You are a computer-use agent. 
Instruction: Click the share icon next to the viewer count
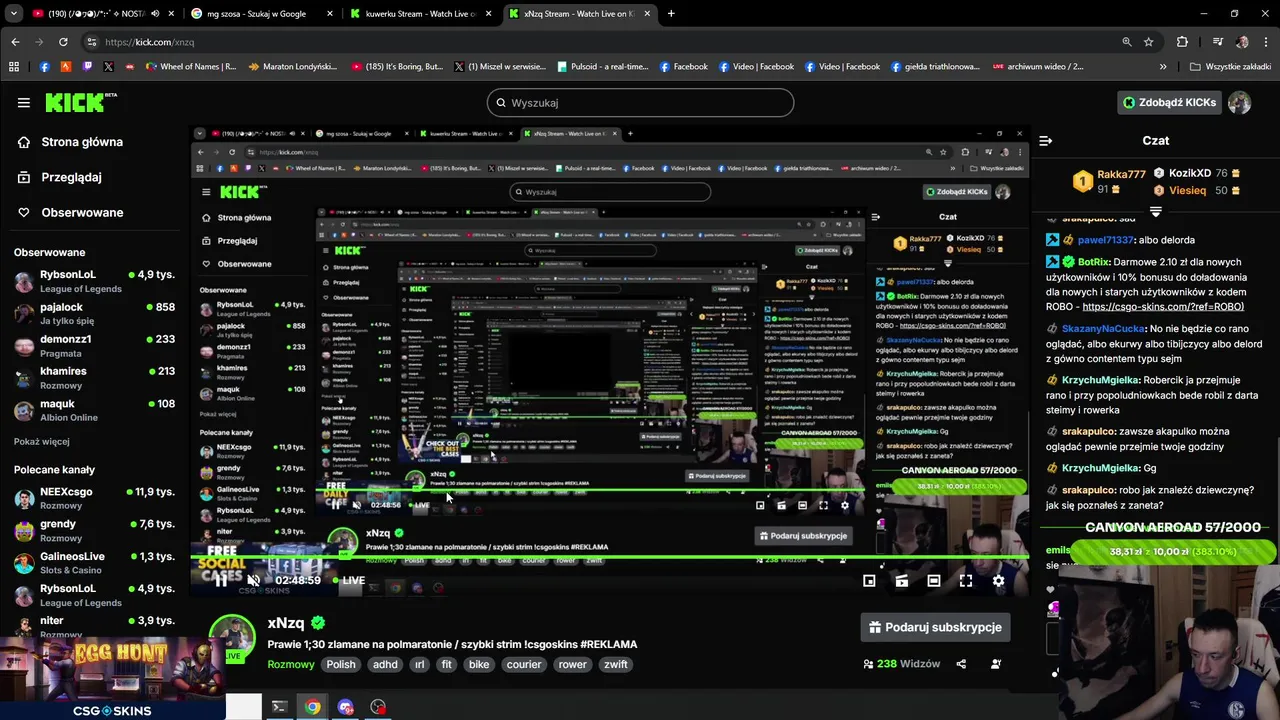pyautogui.click(x=961, y=664)
